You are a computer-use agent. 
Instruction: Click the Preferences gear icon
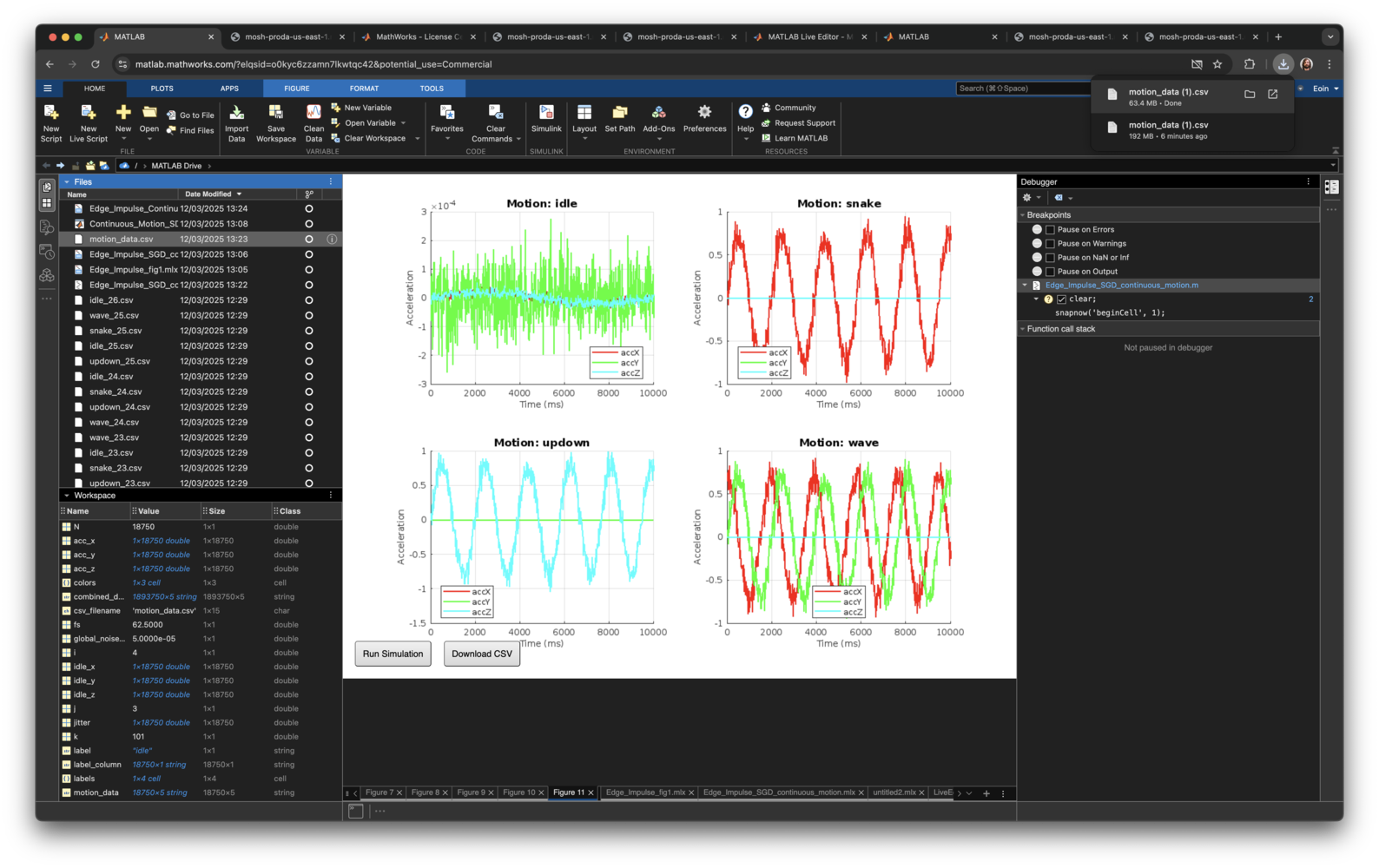coord(704,113)
